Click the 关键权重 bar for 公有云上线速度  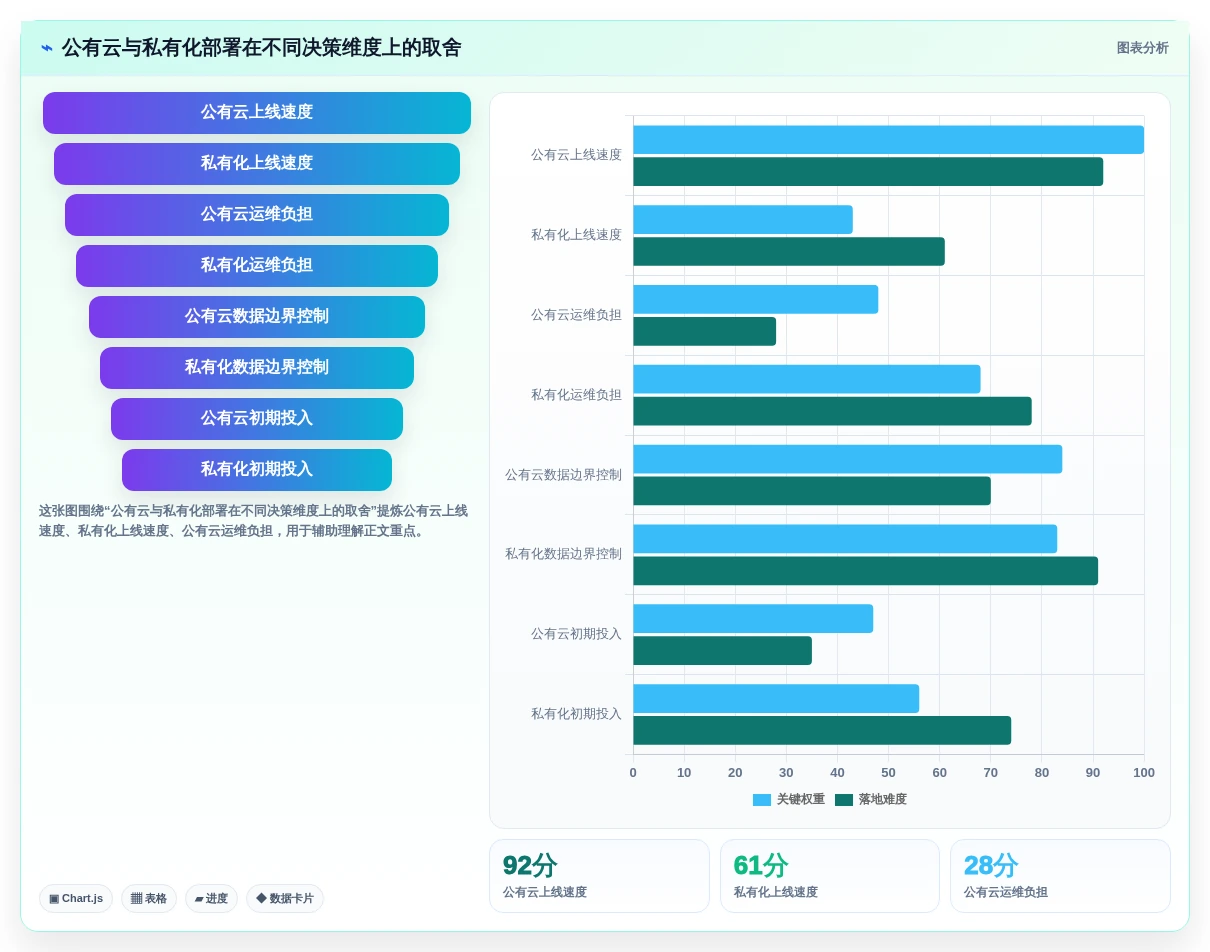pyautogui.click(x=888, y=140)
